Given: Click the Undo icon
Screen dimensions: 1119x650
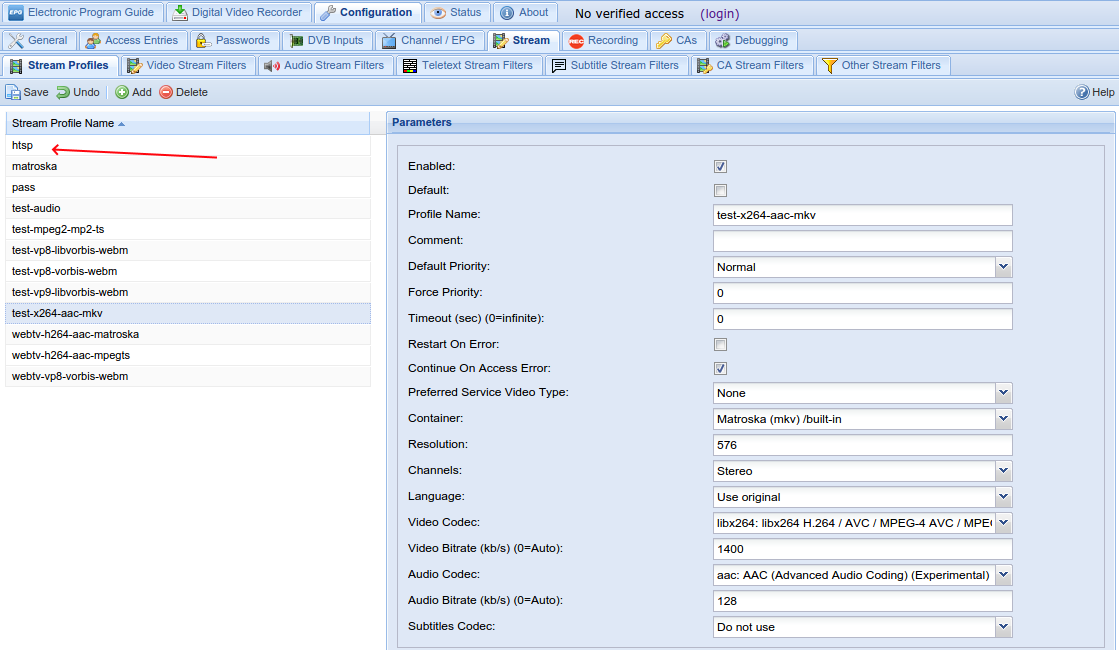Looking at the screenshot, I should [x=63, y=92].
